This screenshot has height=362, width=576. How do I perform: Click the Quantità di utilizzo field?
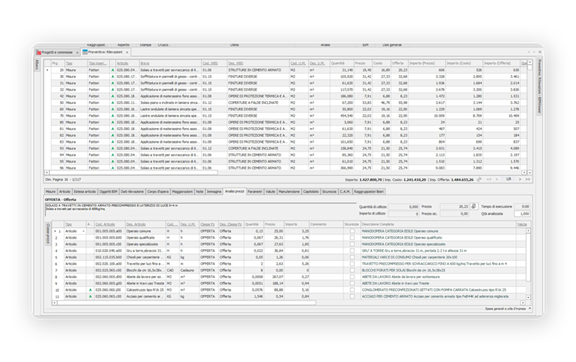404,207
